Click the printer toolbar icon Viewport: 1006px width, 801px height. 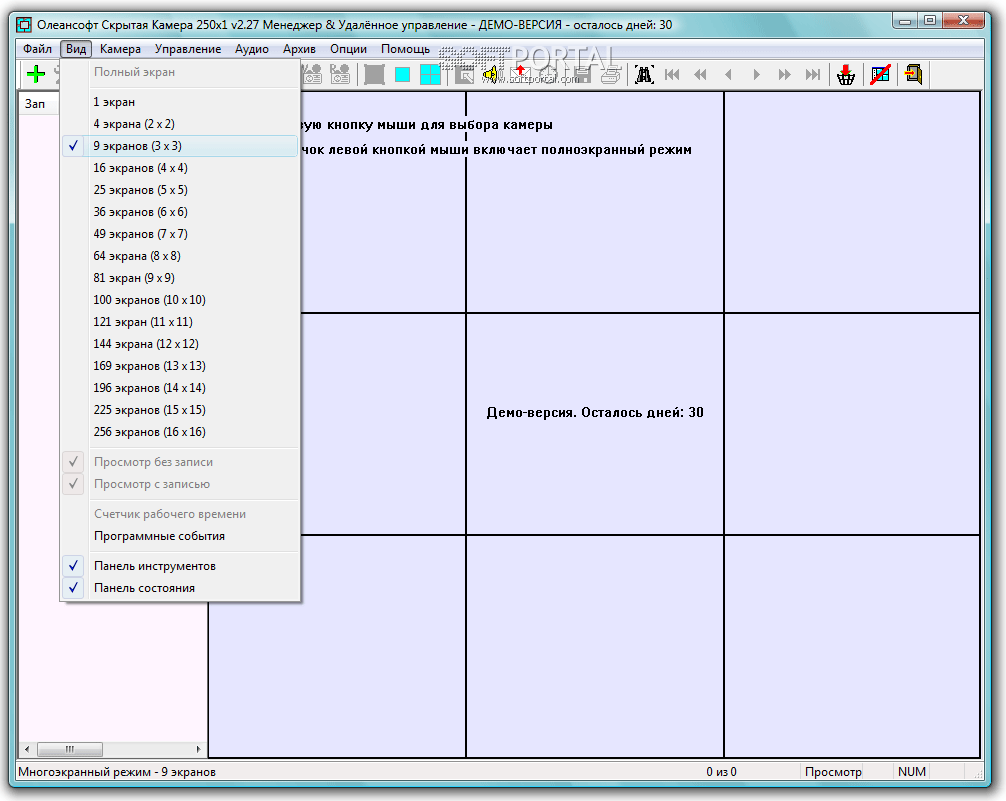[x=610, y=75]
